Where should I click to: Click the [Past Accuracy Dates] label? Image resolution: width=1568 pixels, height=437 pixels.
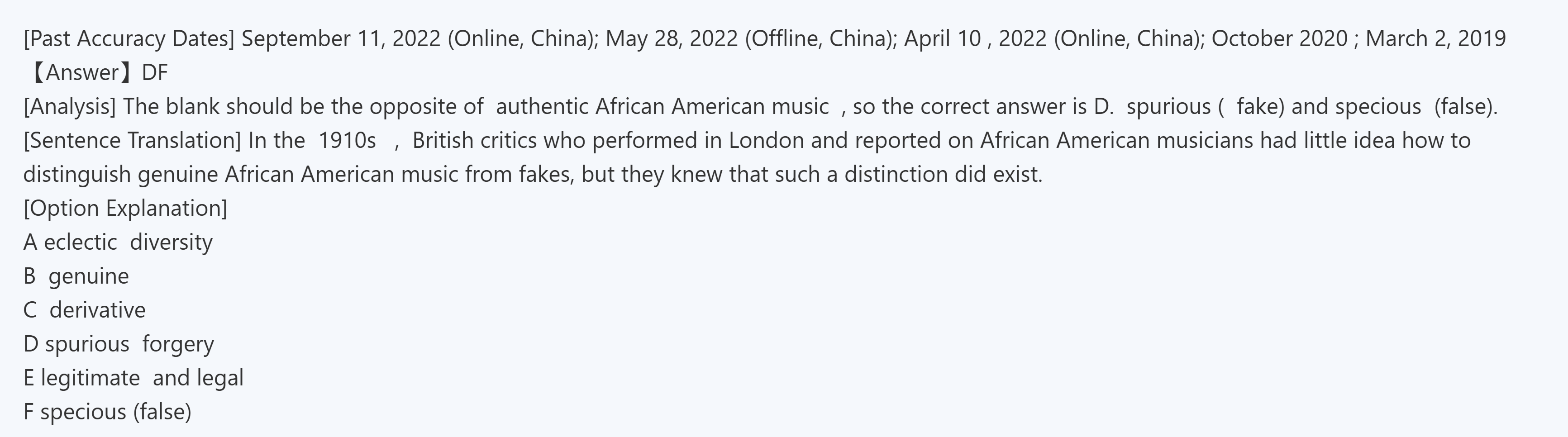coord(129,39)
